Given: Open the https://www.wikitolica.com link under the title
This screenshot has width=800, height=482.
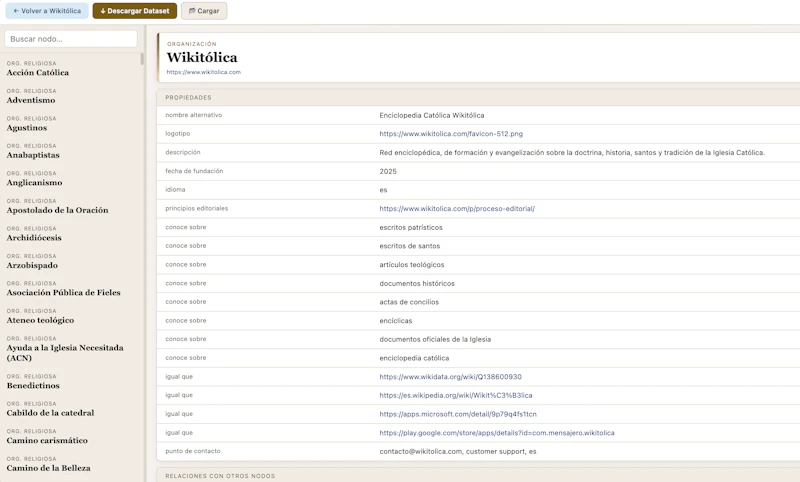Looking at the screenshot, I should tap(204, 72).
